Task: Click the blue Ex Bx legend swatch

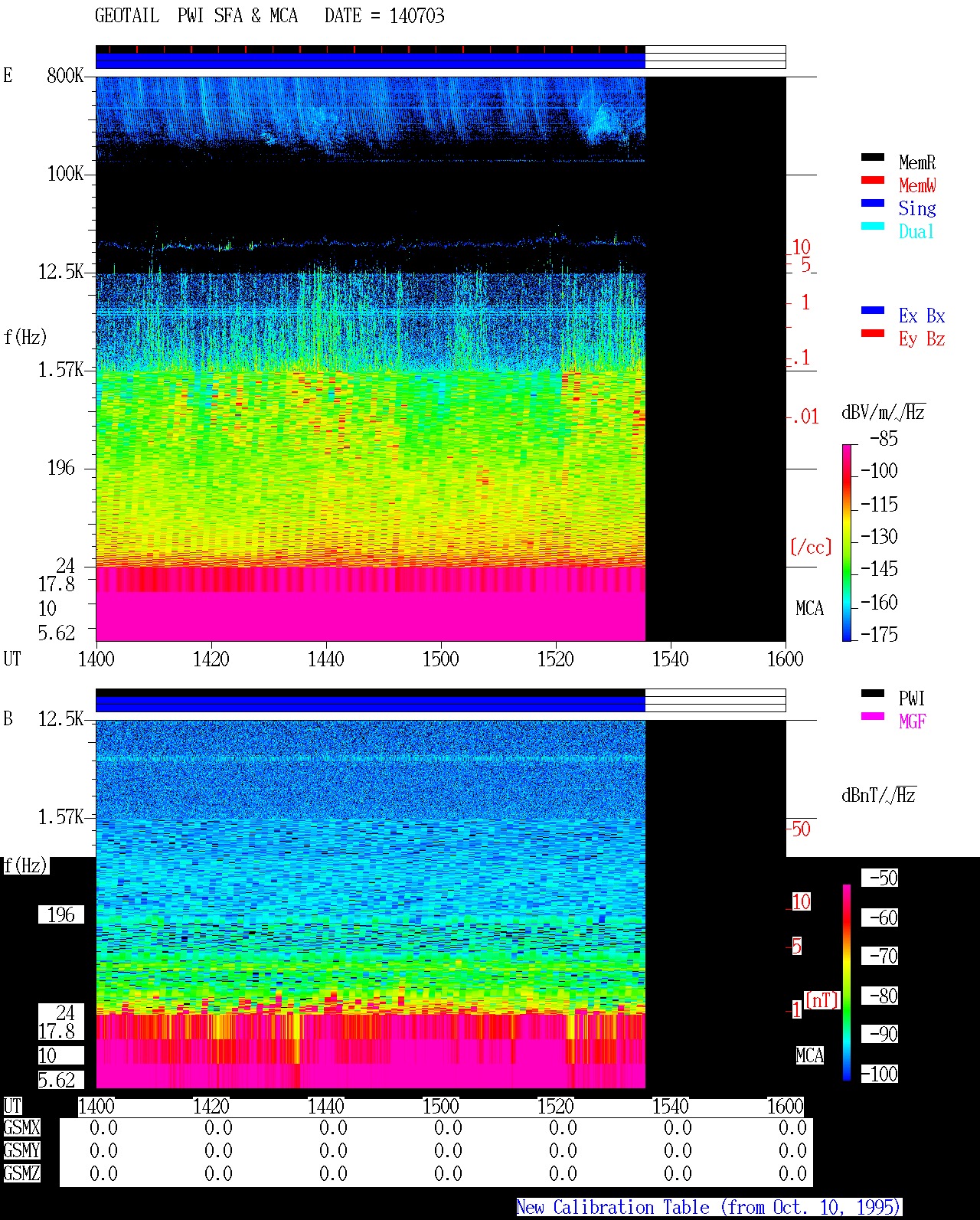Action: tap(873, 310)
